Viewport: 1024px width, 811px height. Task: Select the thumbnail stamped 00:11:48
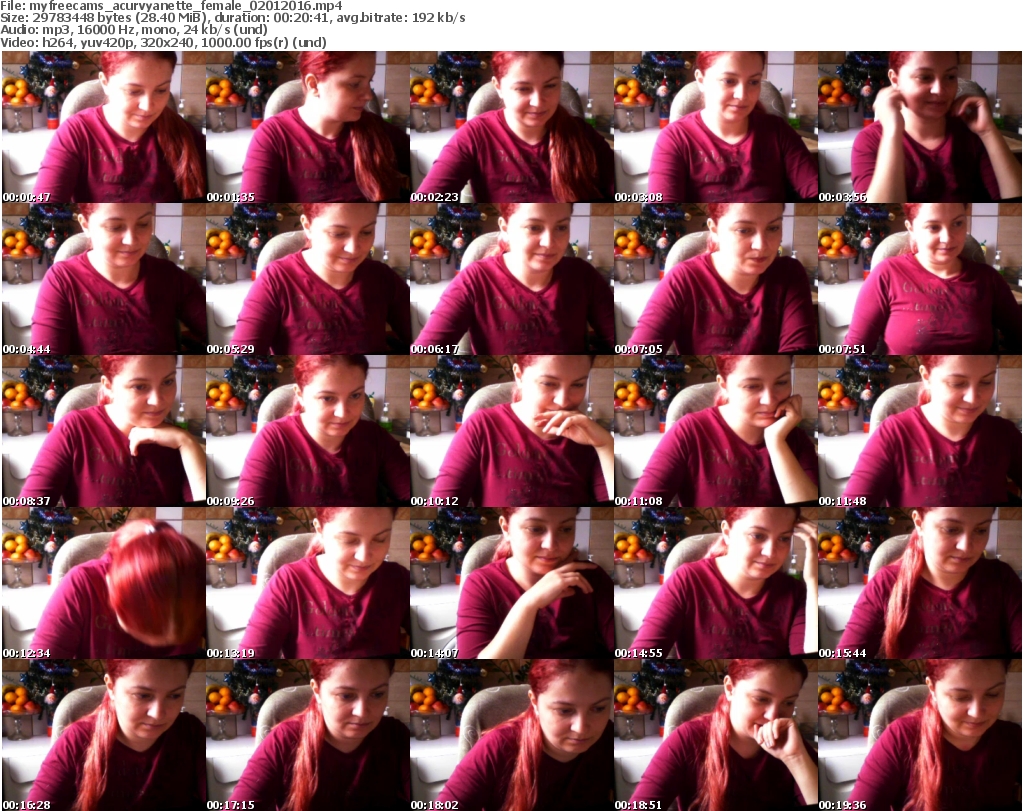(x=920, y=431)
